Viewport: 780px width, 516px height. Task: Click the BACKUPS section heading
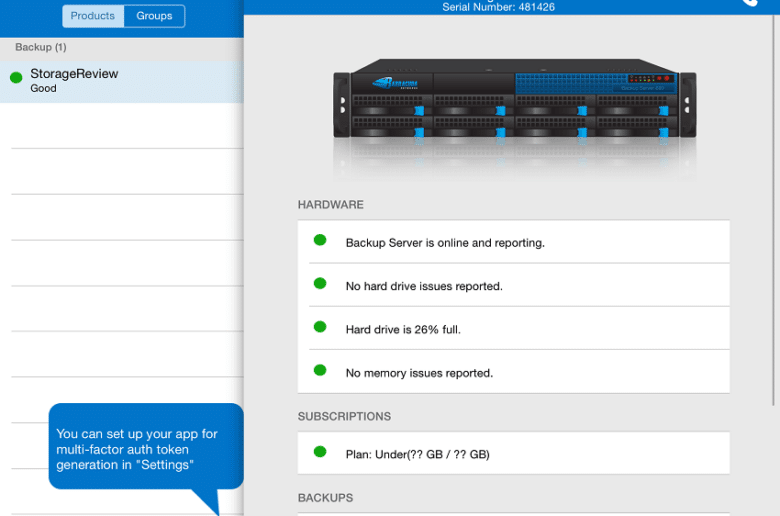pos(325,498)
